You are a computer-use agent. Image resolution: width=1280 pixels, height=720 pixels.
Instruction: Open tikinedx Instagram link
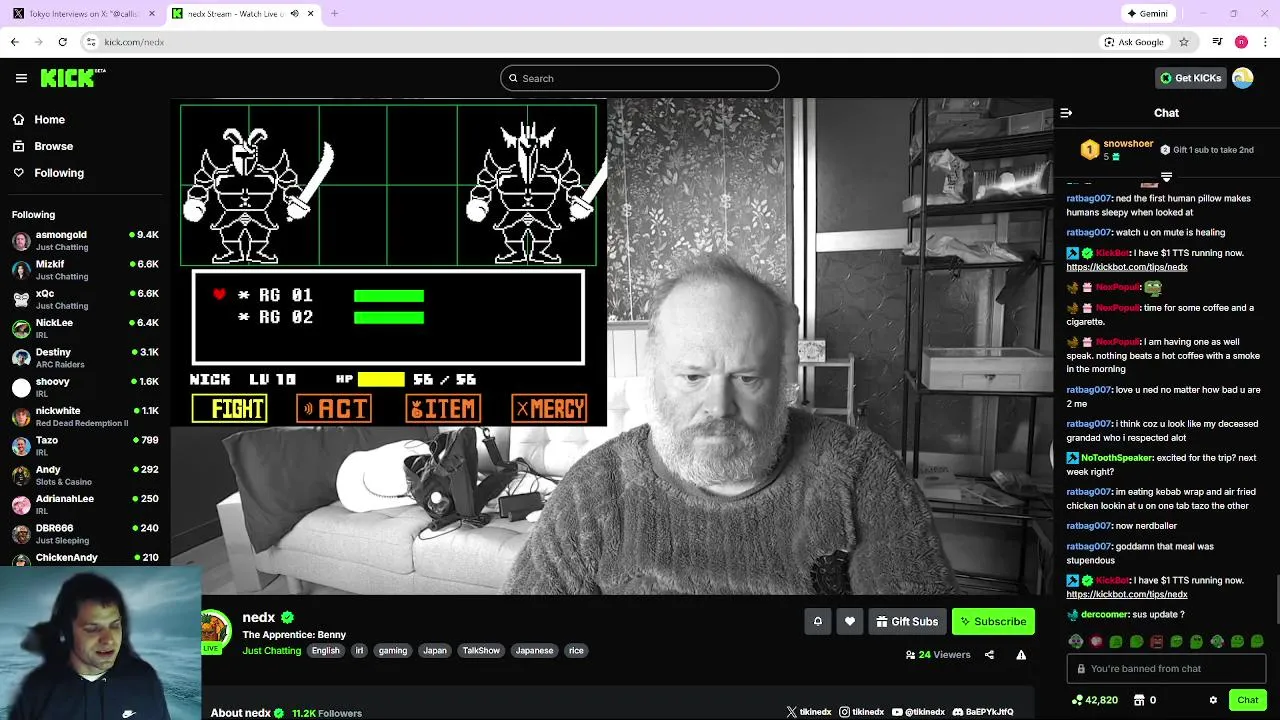(862, 712)
